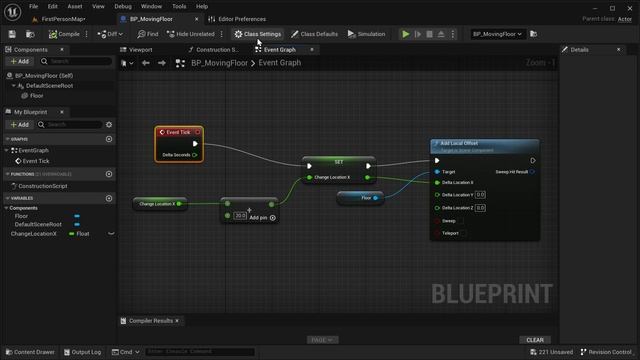The image size is (640, 360).
Task: Open the Diff dropdown
Action: pos(110,34)
